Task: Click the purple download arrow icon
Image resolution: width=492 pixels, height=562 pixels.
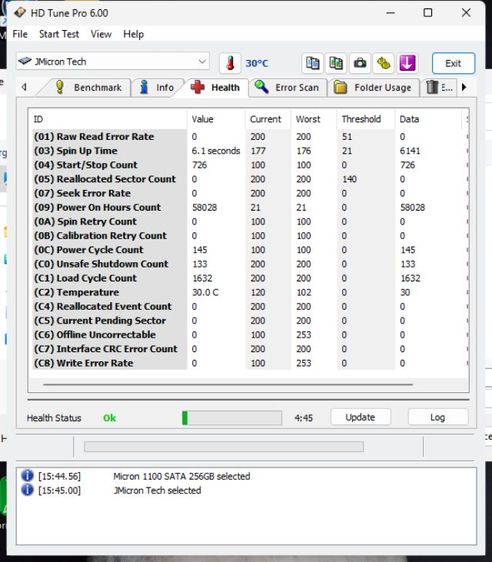Action: pyautogui.click(x=407, y=63)
